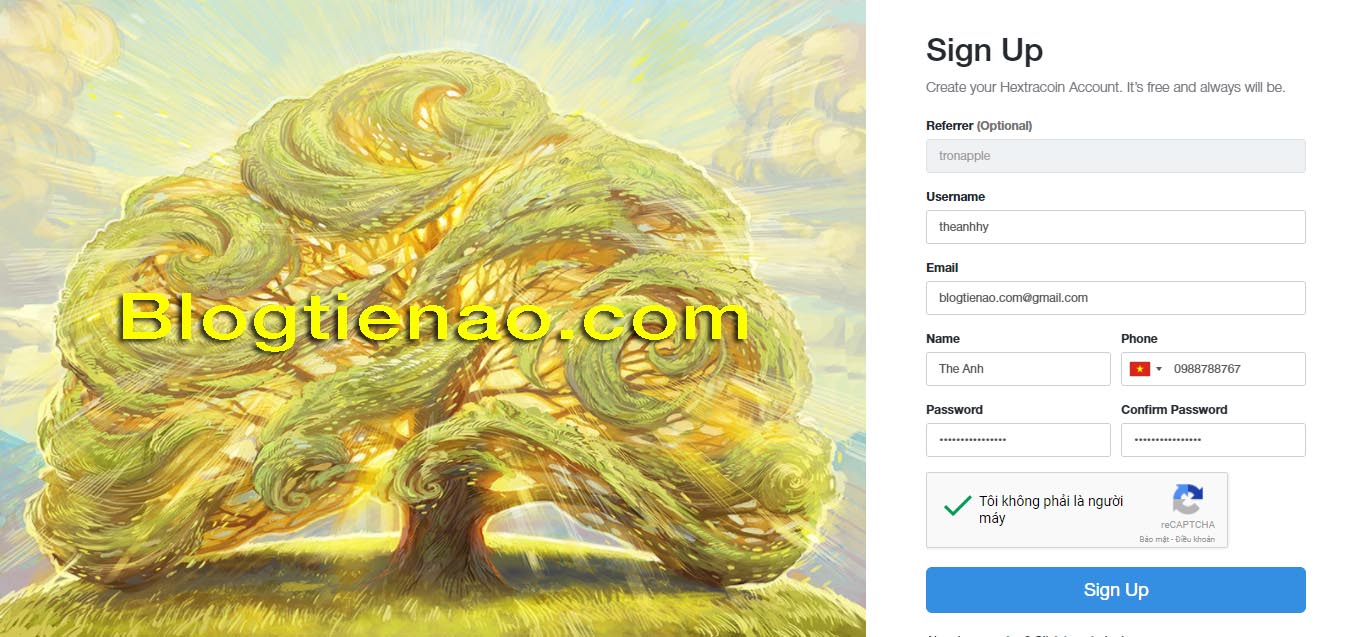Viewport: 1366px width, 637px height.
Task: Open the reCAPTCHA Điều khoản link
Action: tap(1197, 540)
